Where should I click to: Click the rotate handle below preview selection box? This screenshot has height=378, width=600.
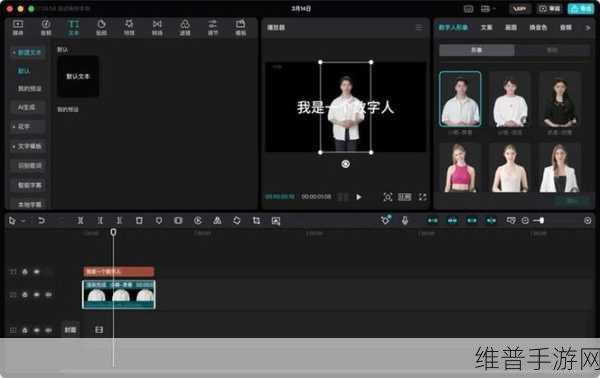[346, 164]
